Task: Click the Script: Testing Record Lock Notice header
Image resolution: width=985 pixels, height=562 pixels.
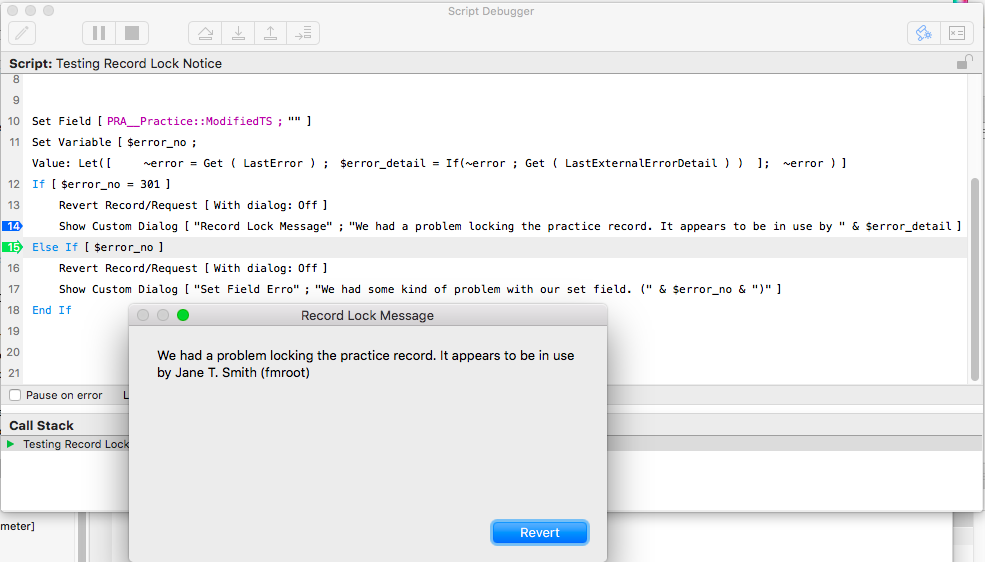Action: click(x=116, y=63)
